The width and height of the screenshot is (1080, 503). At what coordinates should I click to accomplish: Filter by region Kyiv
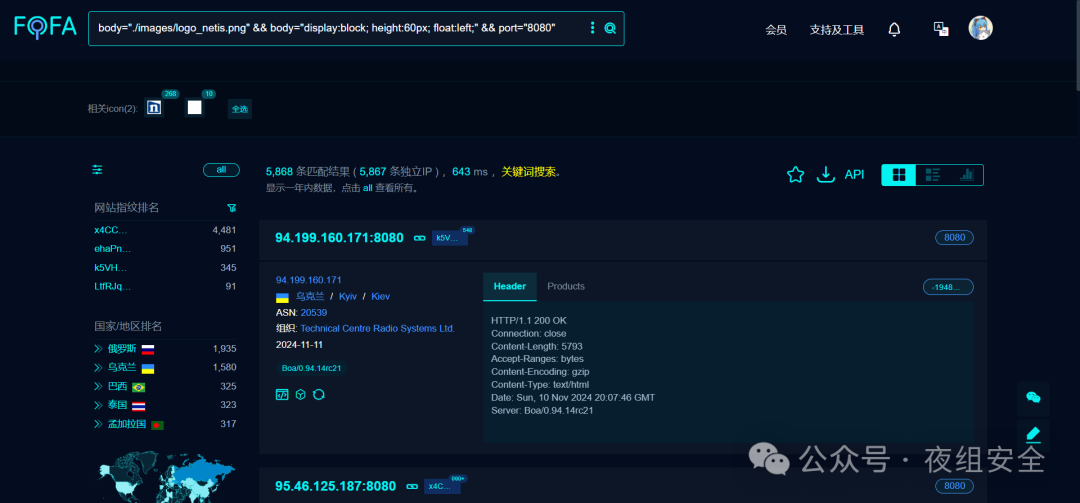(348, 296)
